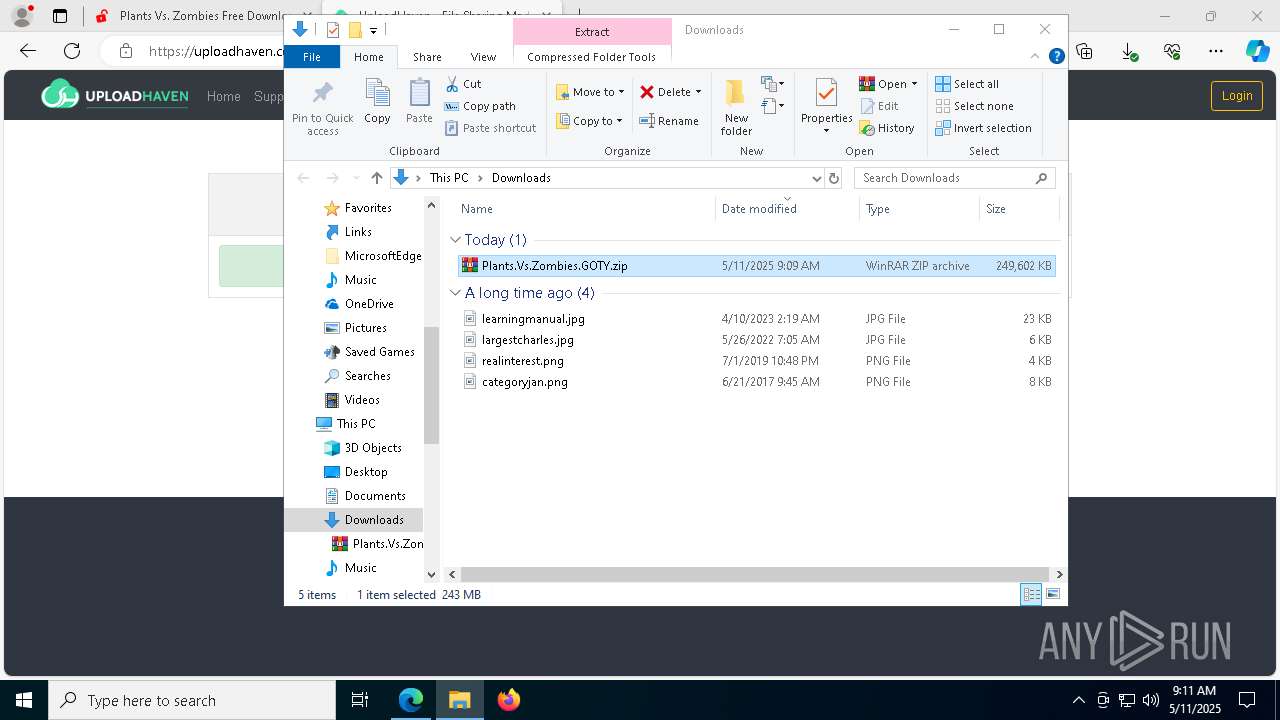This screenshot has height=720, width=1280.
Task: Cut the selected file
Action: pos(463,84)
